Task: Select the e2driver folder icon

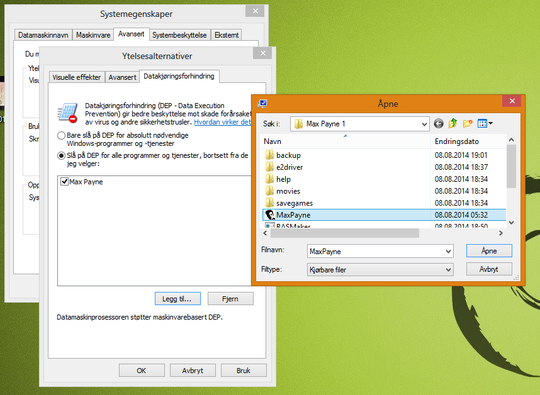Action: 270,167
